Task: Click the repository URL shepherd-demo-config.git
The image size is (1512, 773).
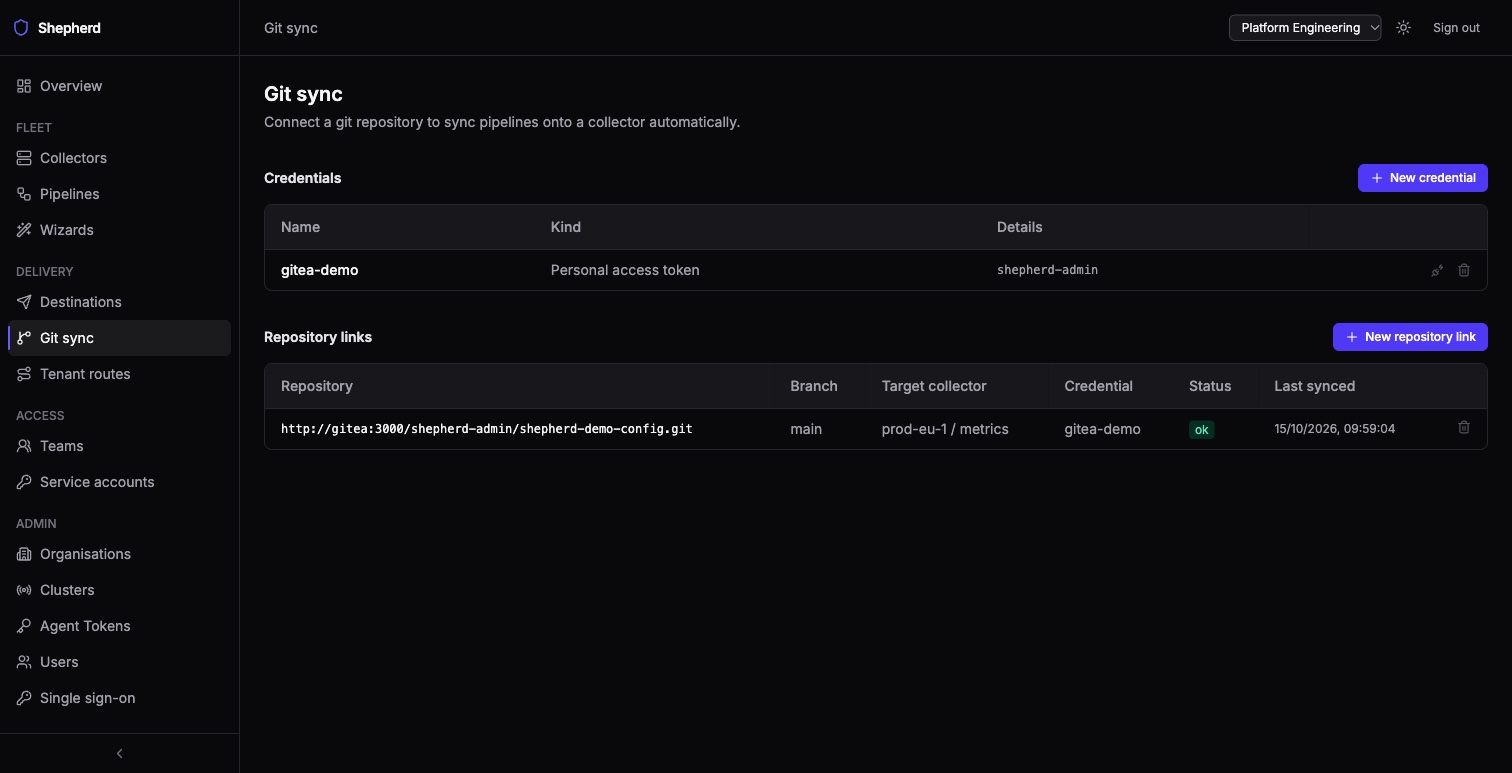Action: click(x=487, y=429)
